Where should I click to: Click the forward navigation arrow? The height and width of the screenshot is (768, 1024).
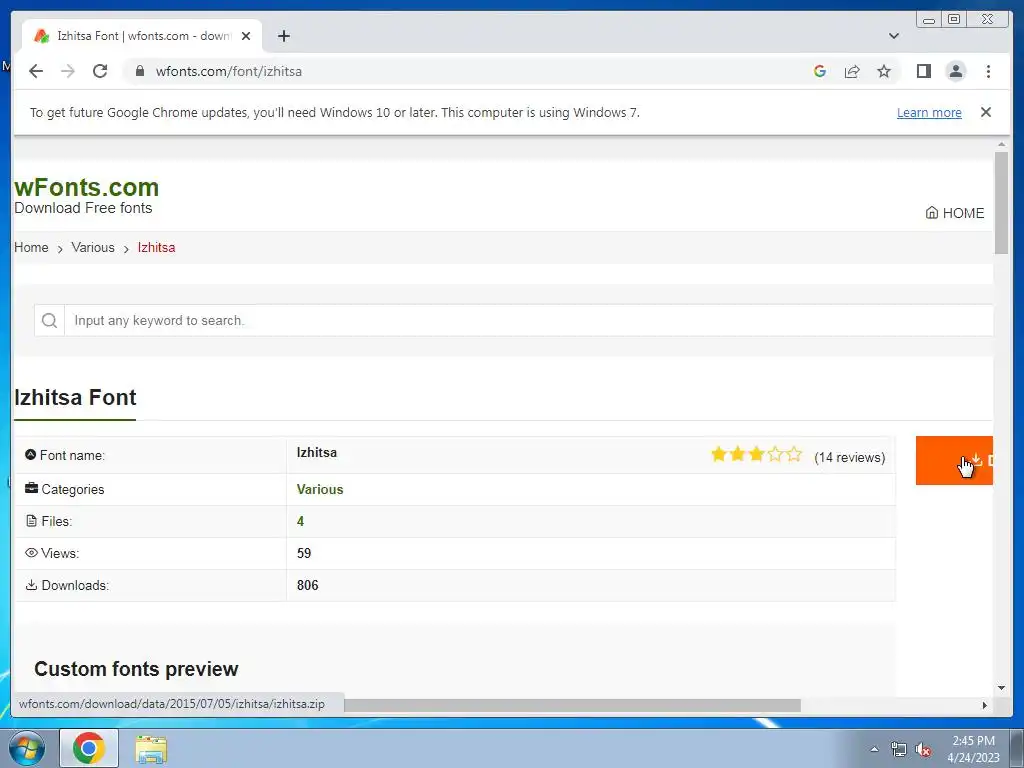(x=68, y=71)
